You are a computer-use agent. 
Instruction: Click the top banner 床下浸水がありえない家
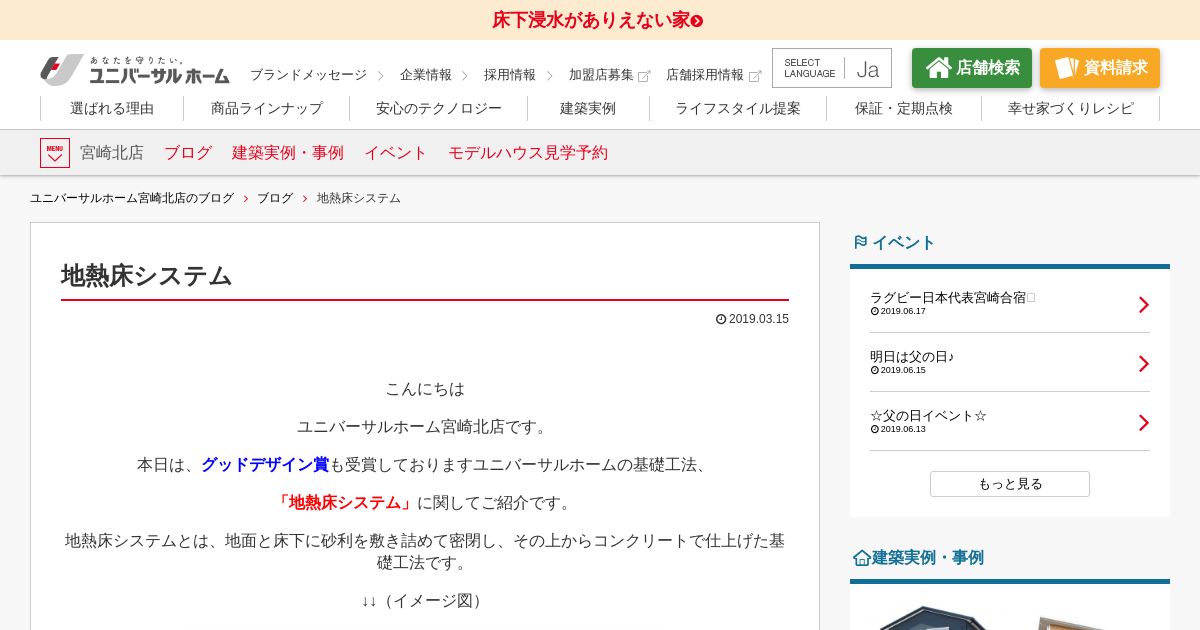coord(598,20)
